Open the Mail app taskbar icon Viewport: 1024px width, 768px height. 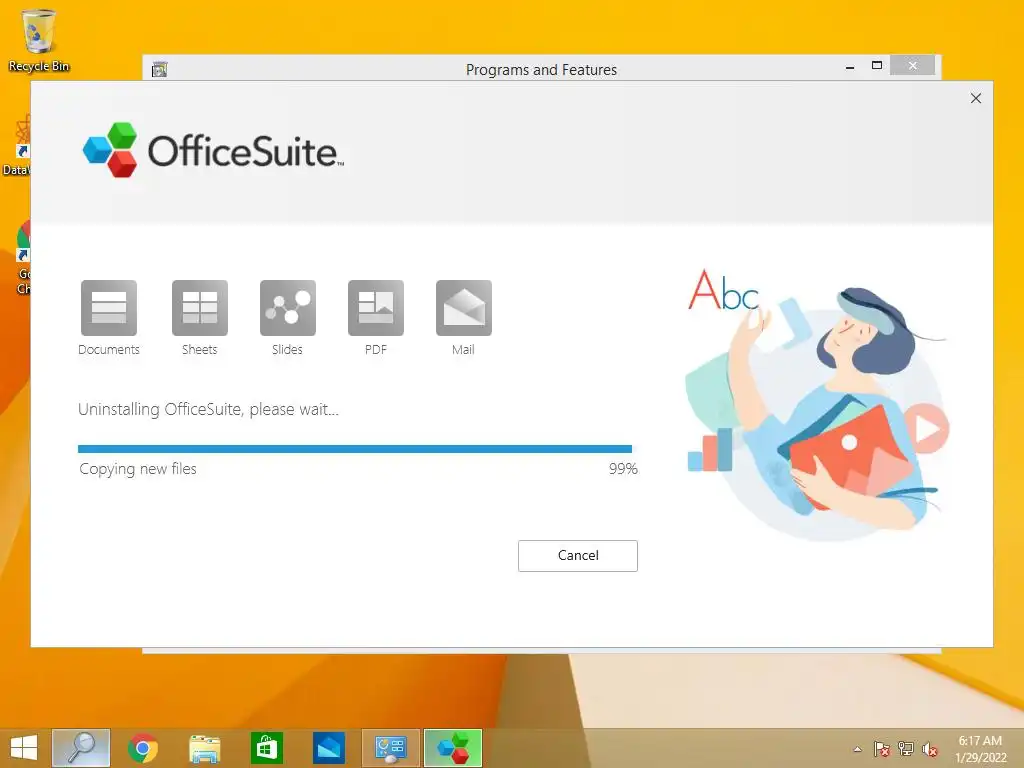[328, 748]
